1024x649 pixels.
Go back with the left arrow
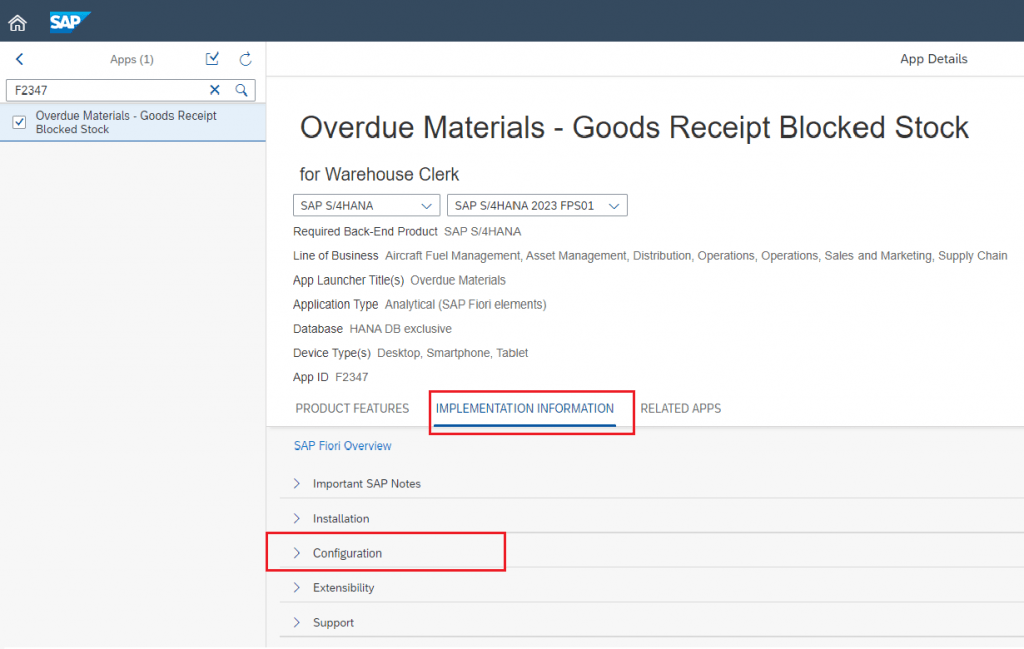pyautogui.click(x=20, y=59)
